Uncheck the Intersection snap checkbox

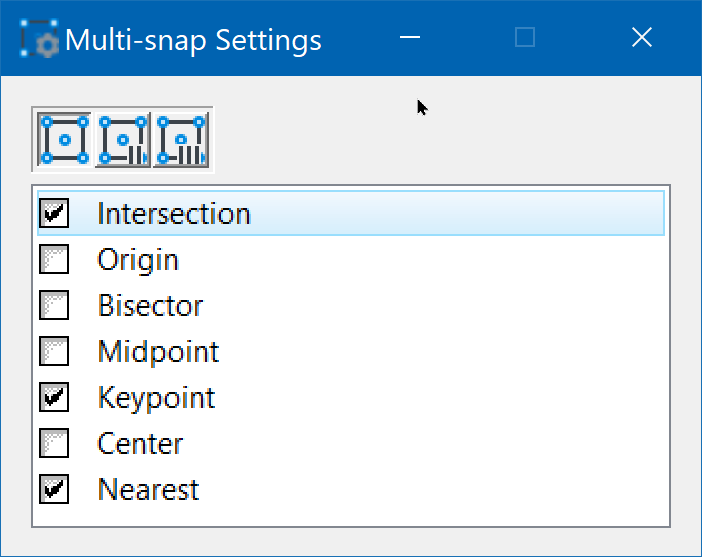click(54, 213)
